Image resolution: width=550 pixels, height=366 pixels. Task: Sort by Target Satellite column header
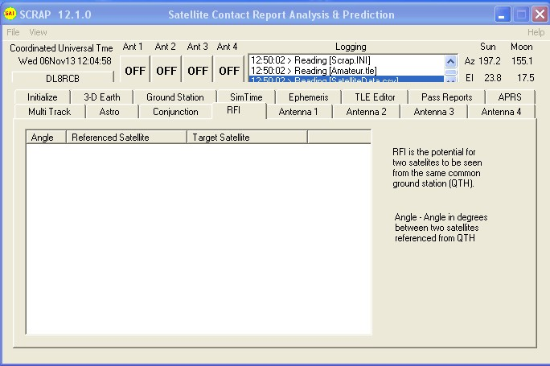tap(247, 137)
